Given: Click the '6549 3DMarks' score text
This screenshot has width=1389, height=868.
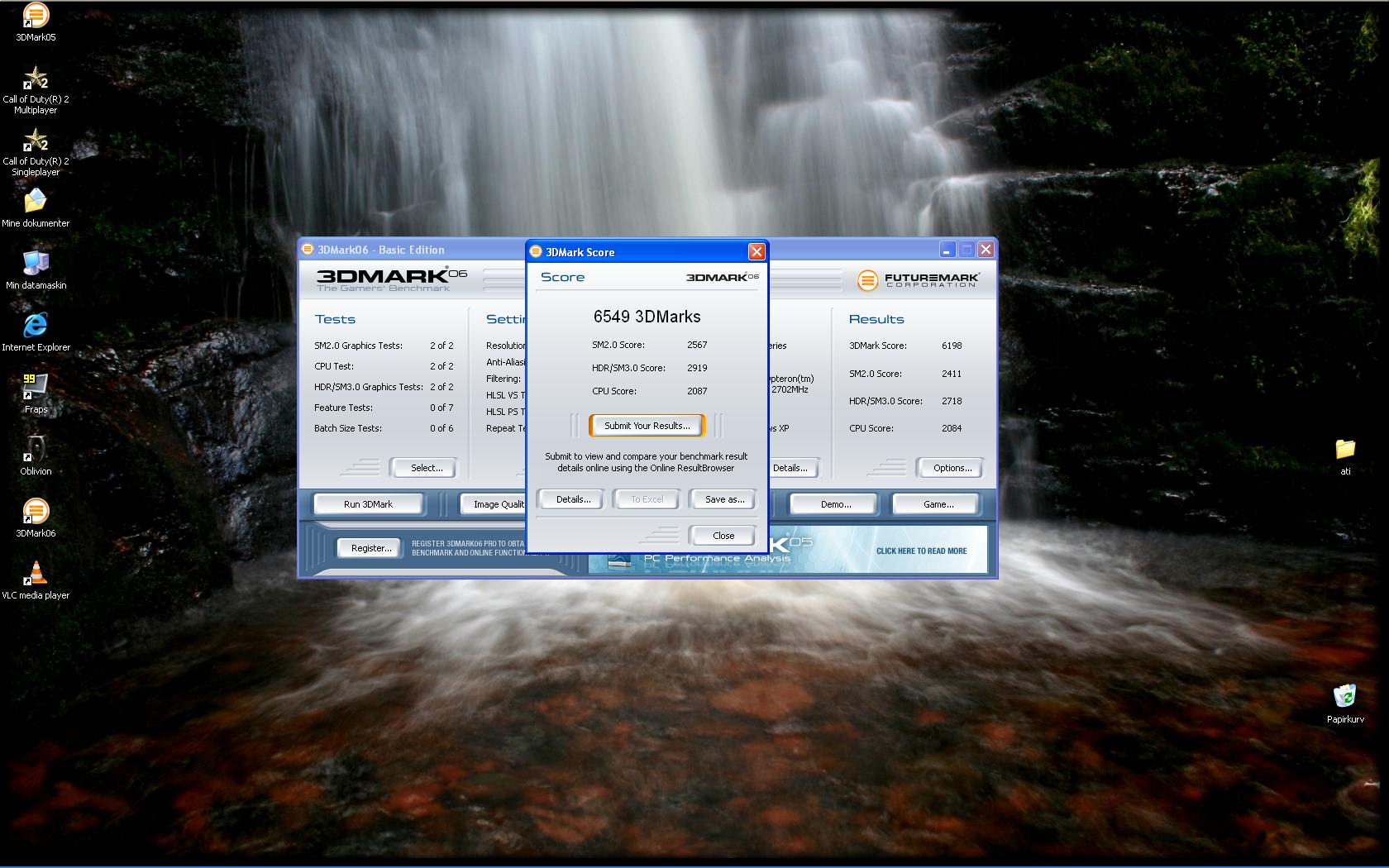Looking at the screenshot, I should 647,317.
